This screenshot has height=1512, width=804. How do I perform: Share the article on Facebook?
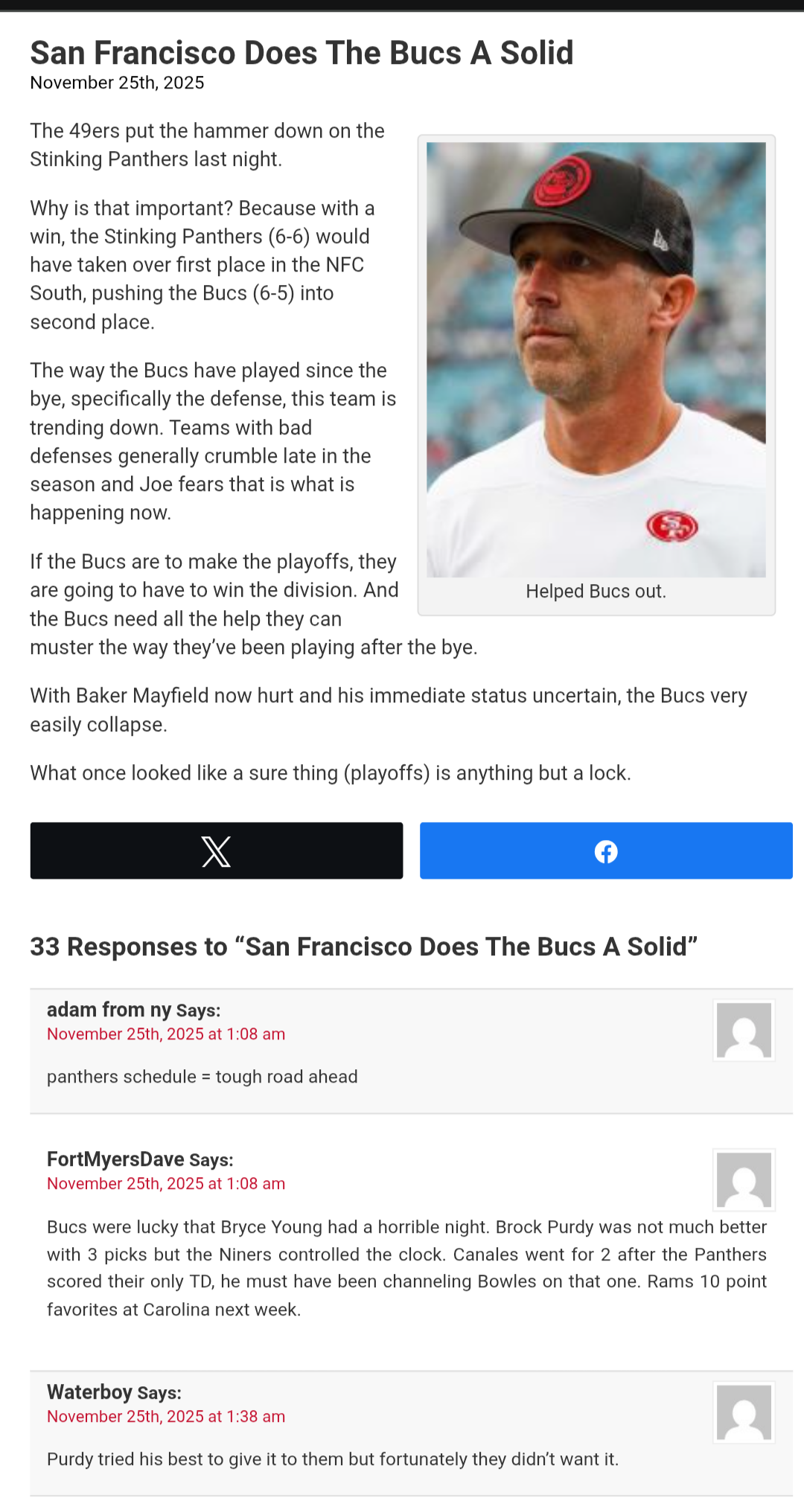(x=606, y=850)
